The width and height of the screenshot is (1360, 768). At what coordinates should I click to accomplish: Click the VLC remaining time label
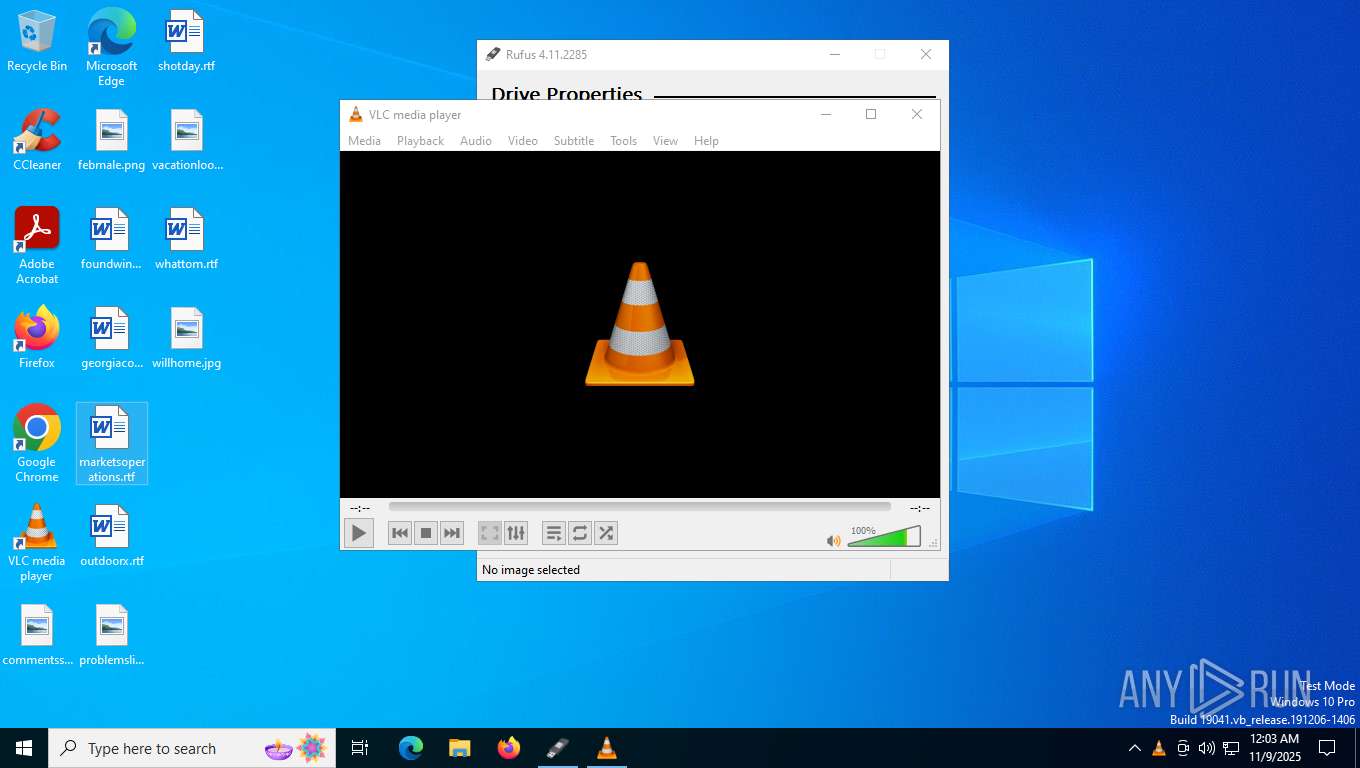920,508
